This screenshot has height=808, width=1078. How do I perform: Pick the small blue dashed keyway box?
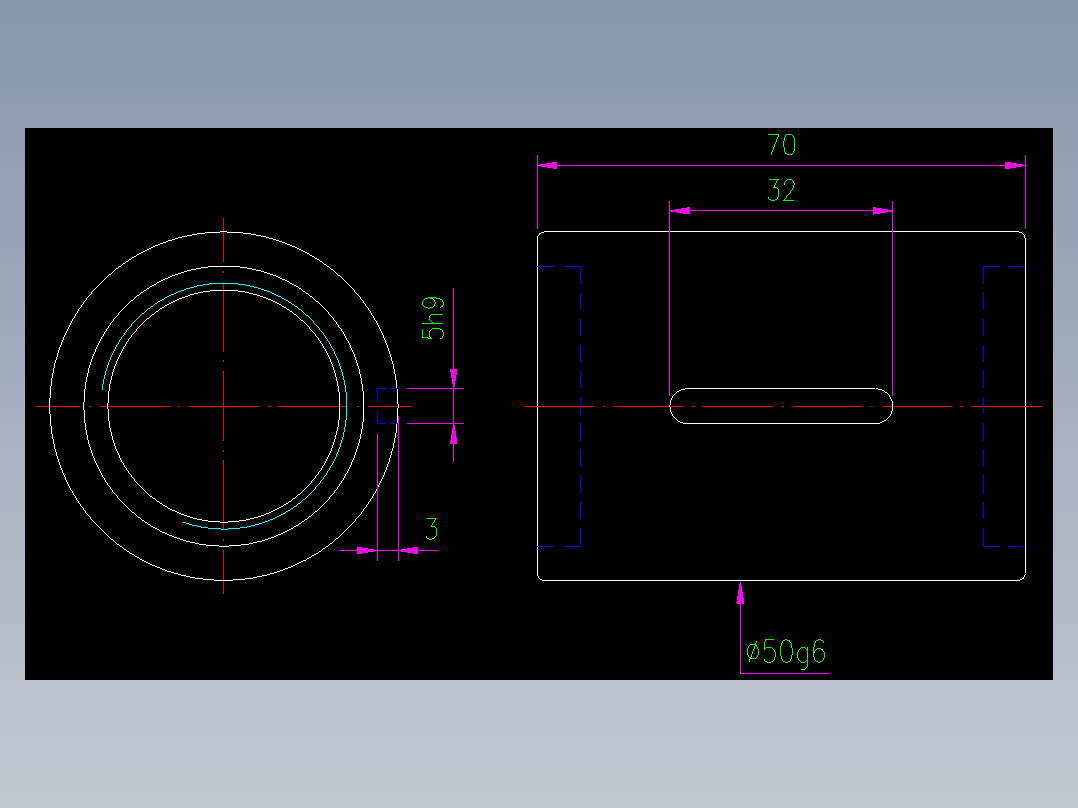(387, 406)
